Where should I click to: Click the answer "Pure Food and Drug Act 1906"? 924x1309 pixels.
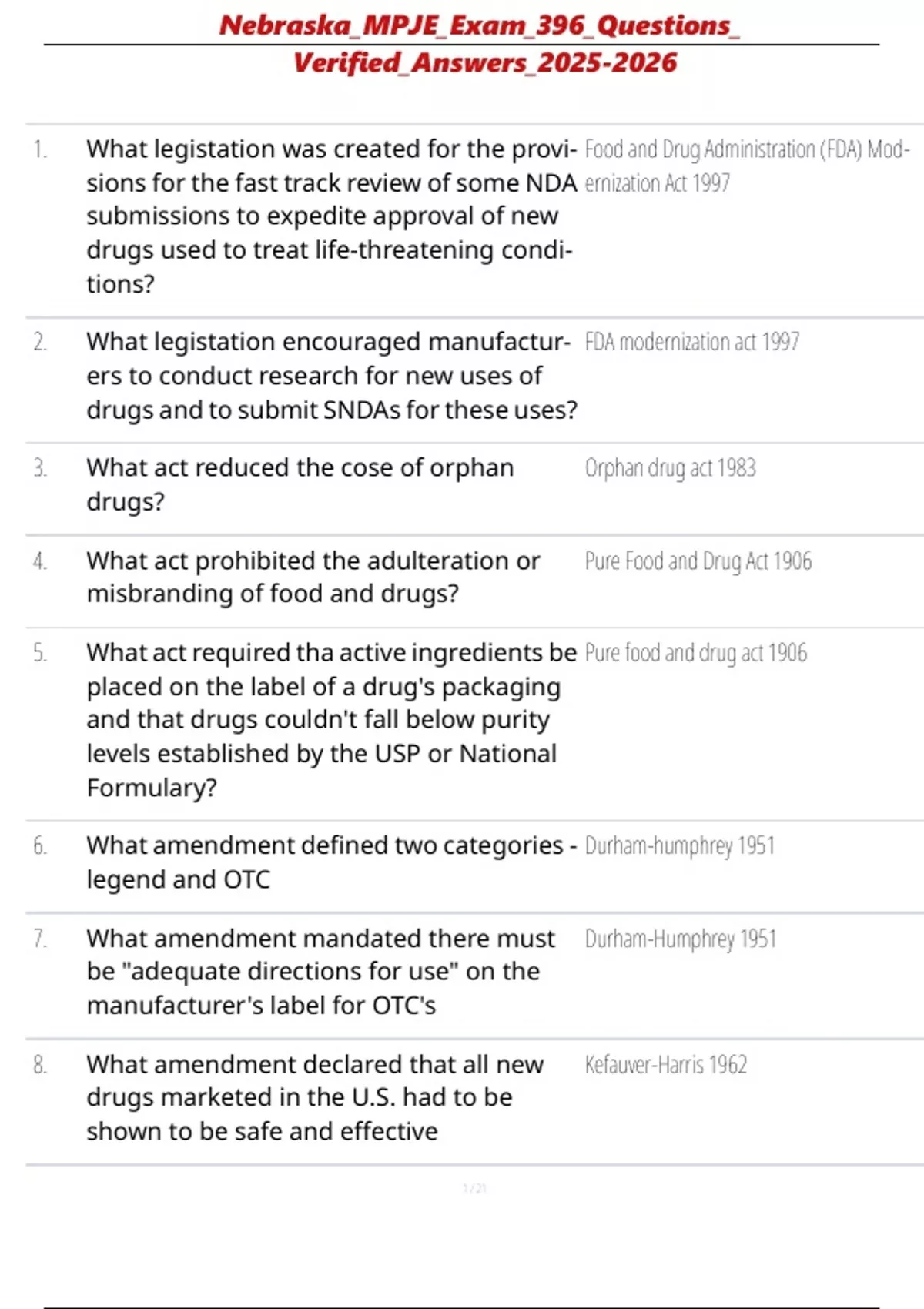(698, 561)
